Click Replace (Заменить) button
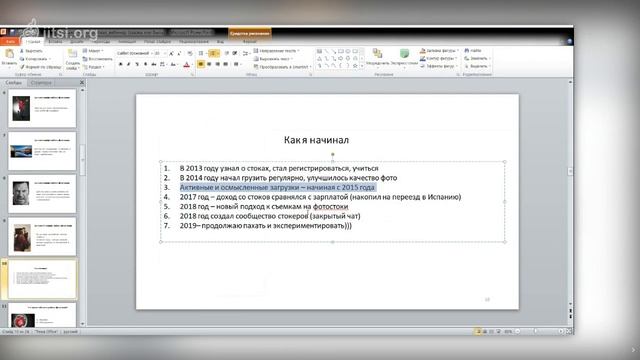This screenshot has height=360, width=640. (x=477, y=58)
